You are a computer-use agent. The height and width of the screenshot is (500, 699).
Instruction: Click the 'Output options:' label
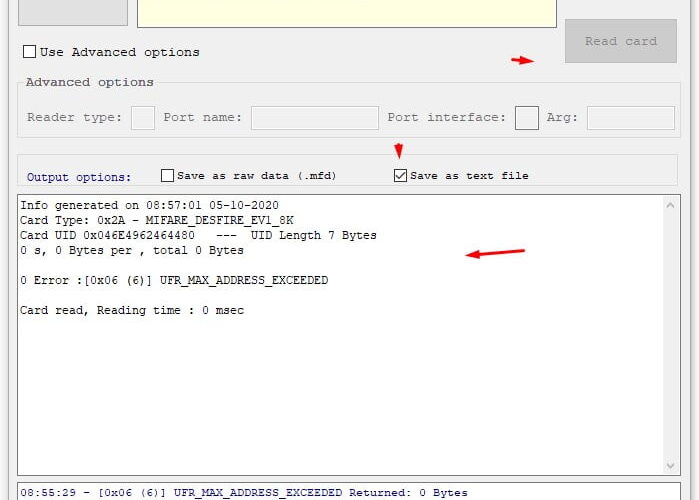point(79,177)
